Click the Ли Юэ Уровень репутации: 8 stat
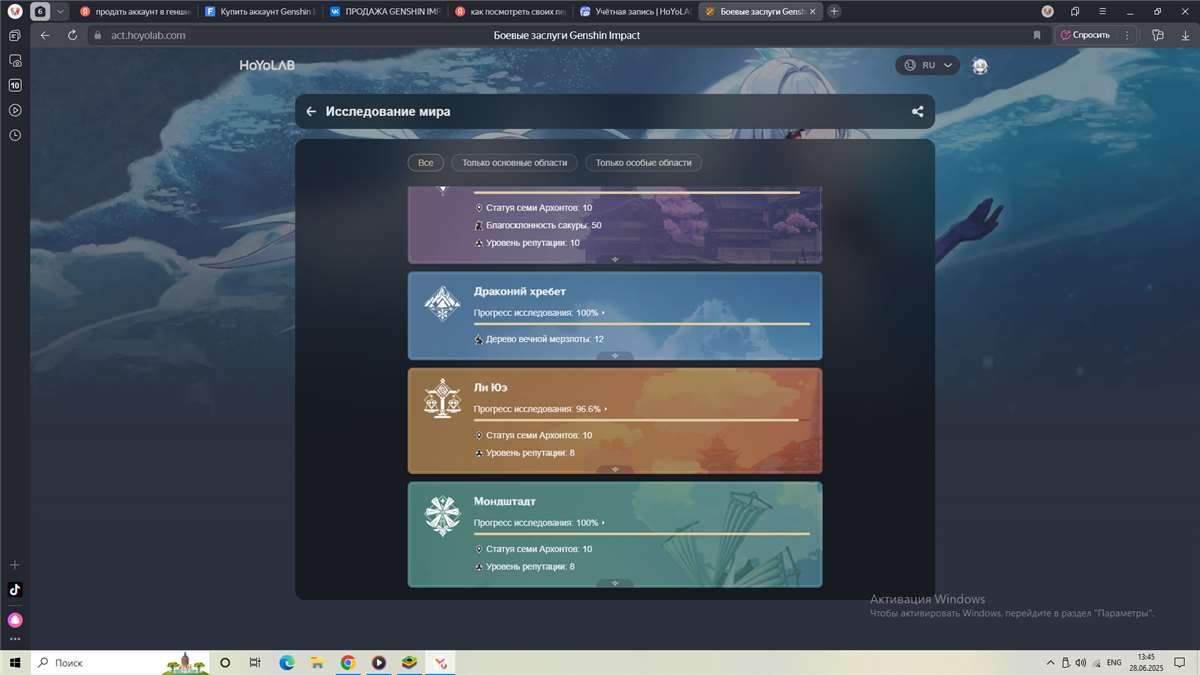The width and height of the screenshot is (1200, 675). (525, 453)
